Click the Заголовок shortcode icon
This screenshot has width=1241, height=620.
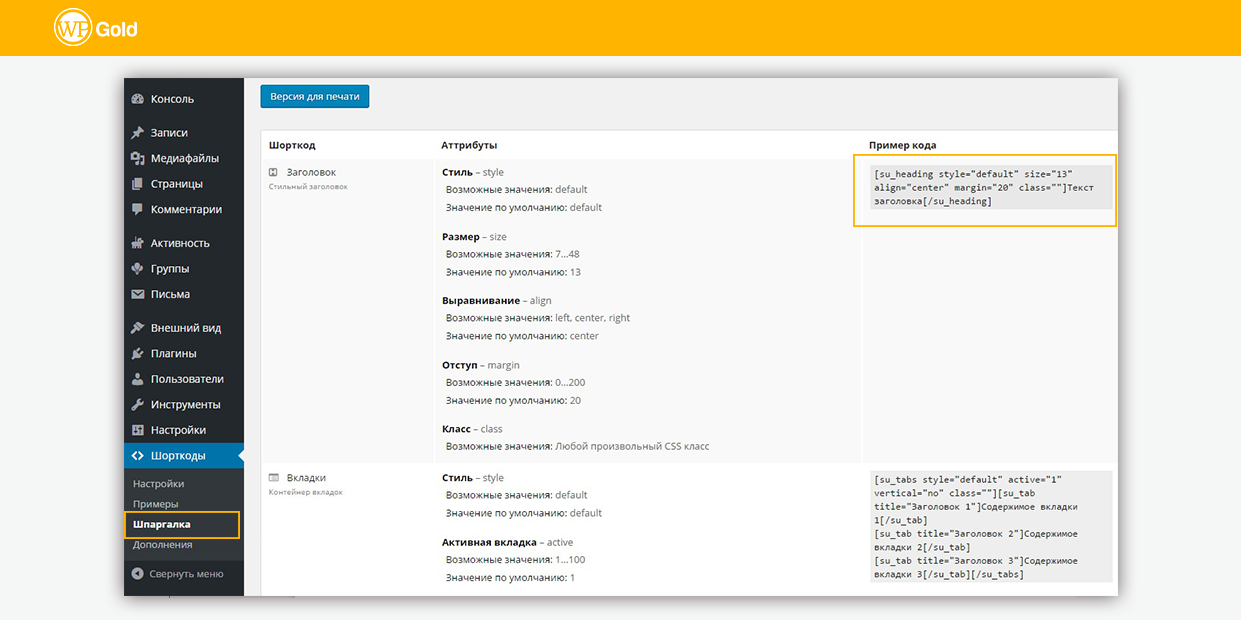coord(273,172)
